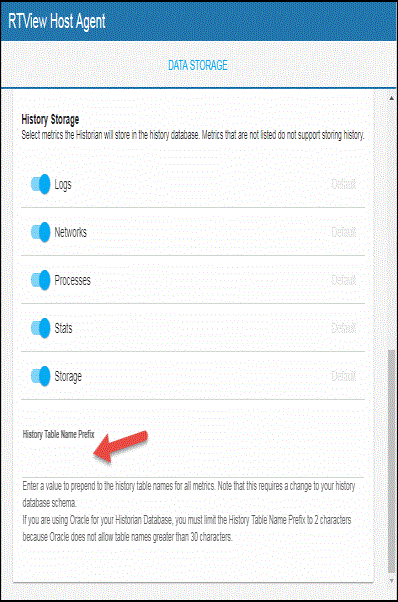Click Default on the Stats row
The width and height of the screenshot is (398, 602).
(x=344, y=328)
